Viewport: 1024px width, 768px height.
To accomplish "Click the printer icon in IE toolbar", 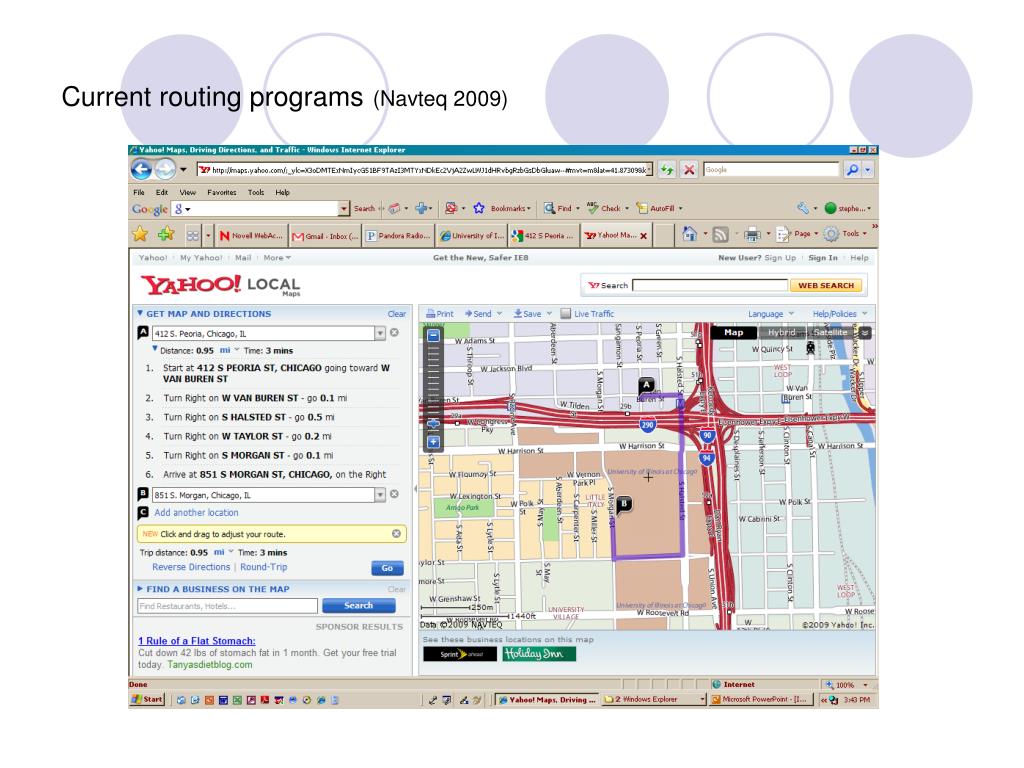I will 752,234.
